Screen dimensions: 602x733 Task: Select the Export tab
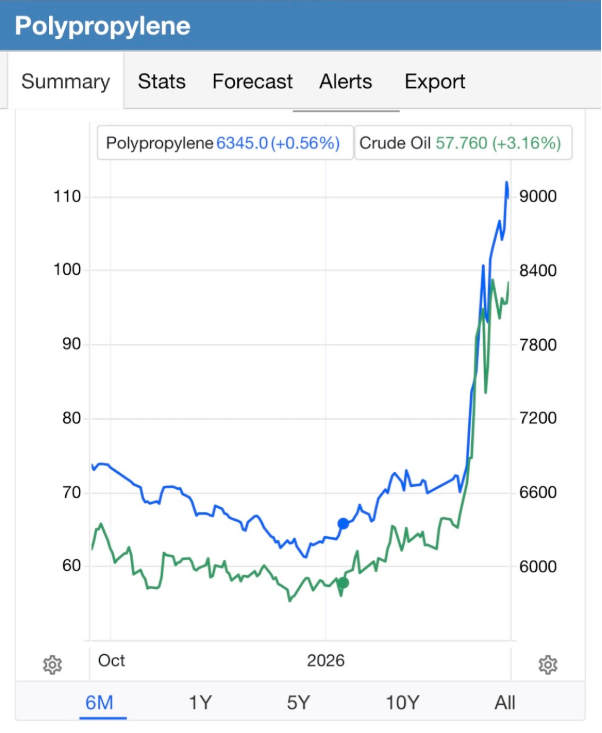435,82
